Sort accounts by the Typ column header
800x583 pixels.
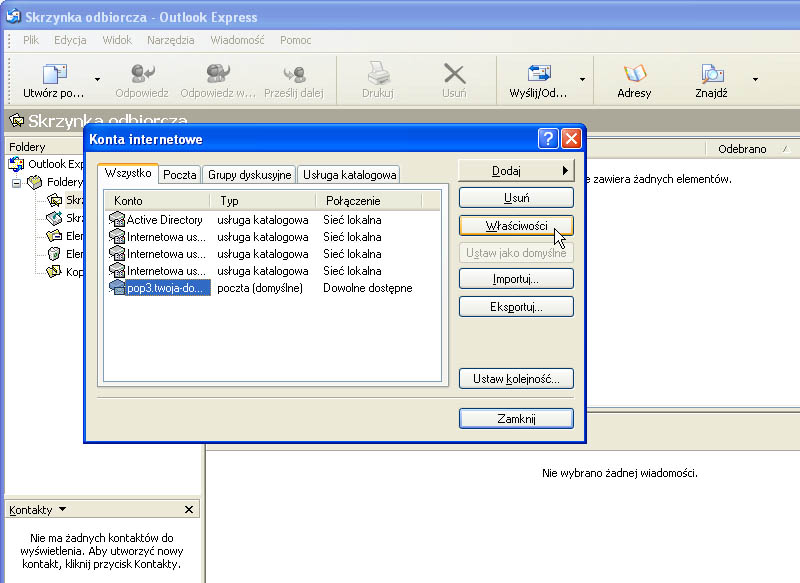[x=263, y=201]
